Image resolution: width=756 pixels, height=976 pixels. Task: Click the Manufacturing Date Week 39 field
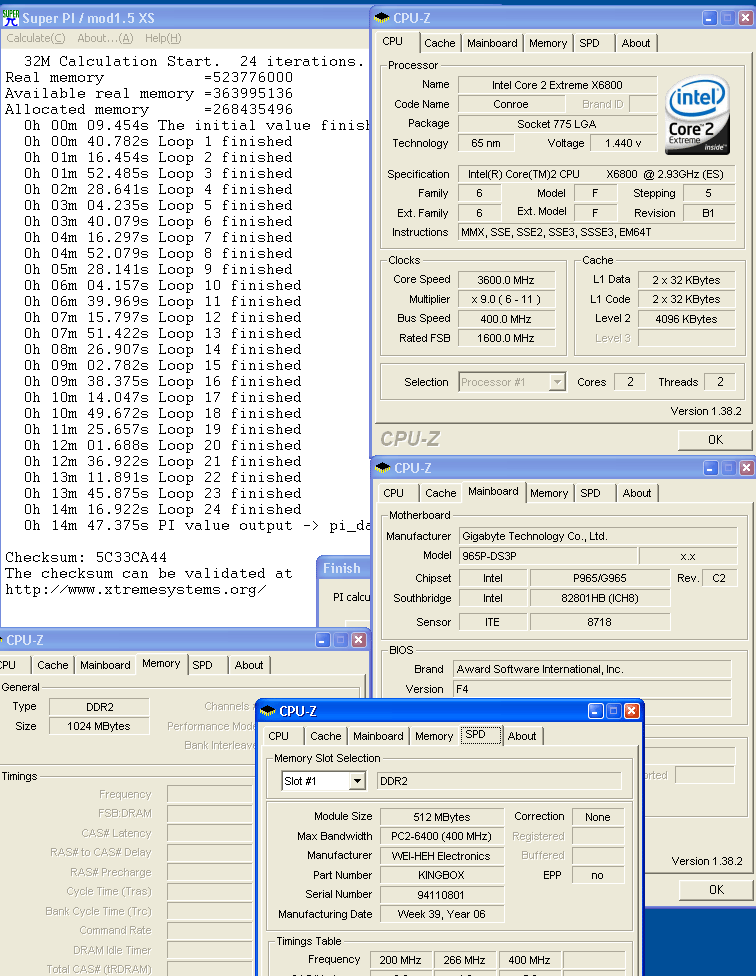tap(441, 914)
